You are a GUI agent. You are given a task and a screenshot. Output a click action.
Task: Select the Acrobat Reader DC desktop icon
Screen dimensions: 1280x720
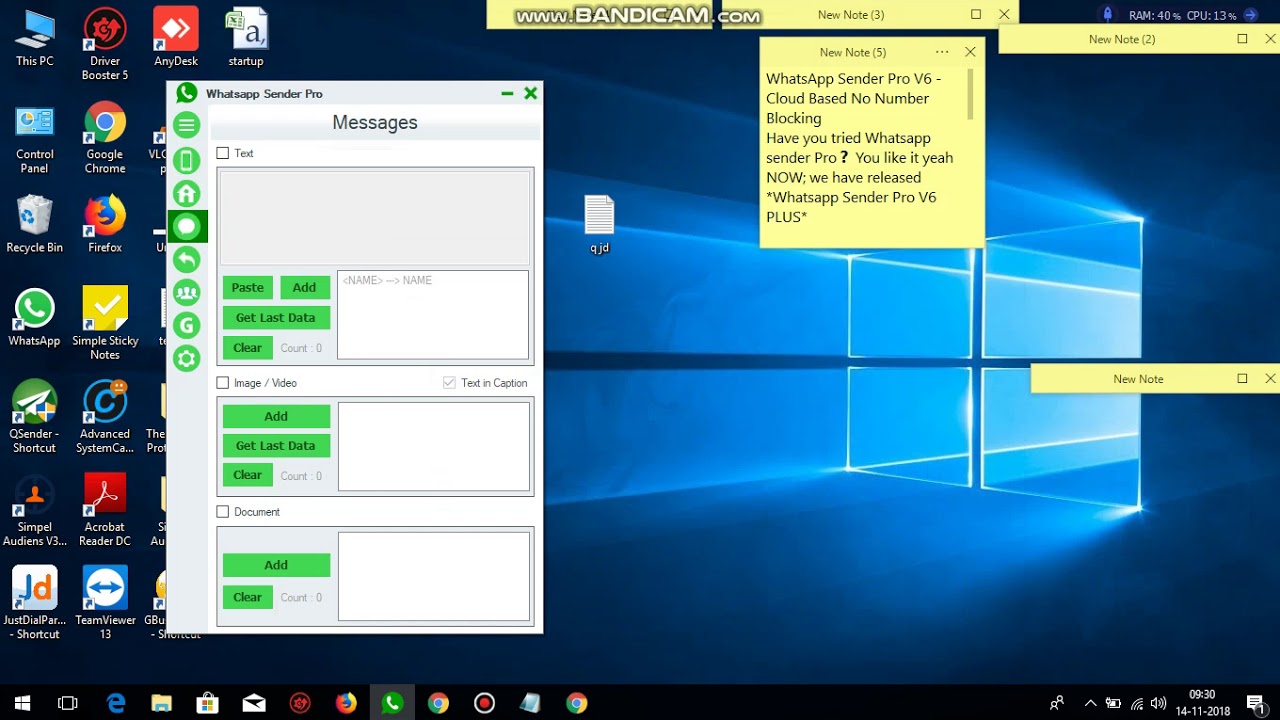105,510
